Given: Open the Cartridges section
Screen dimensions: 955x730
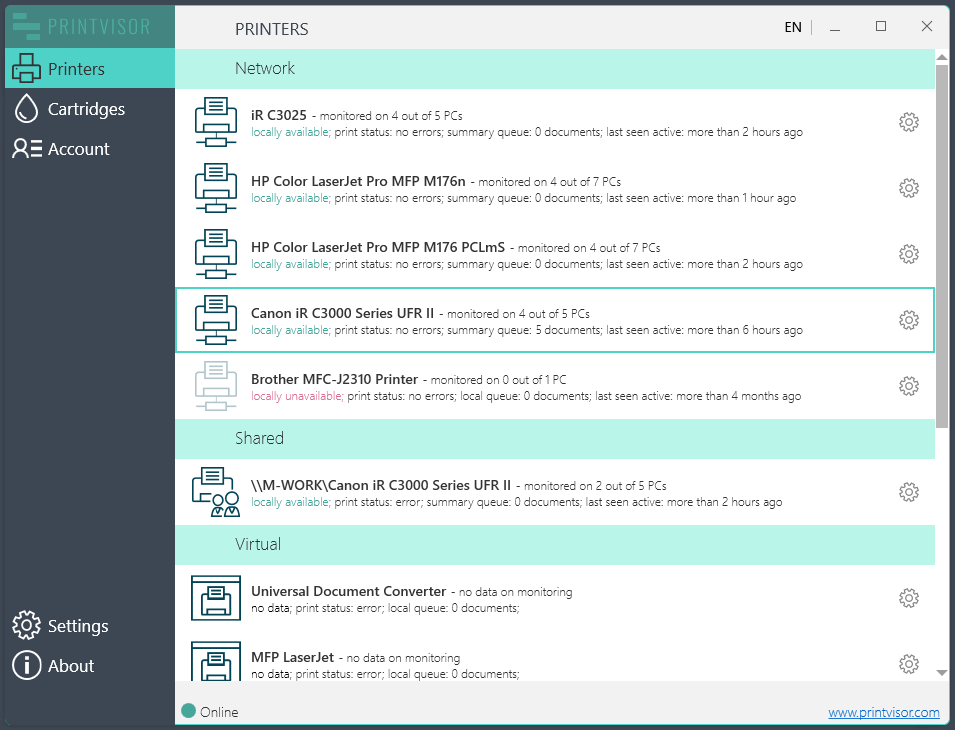Looking at the screenshot, I should click(86, 109).
